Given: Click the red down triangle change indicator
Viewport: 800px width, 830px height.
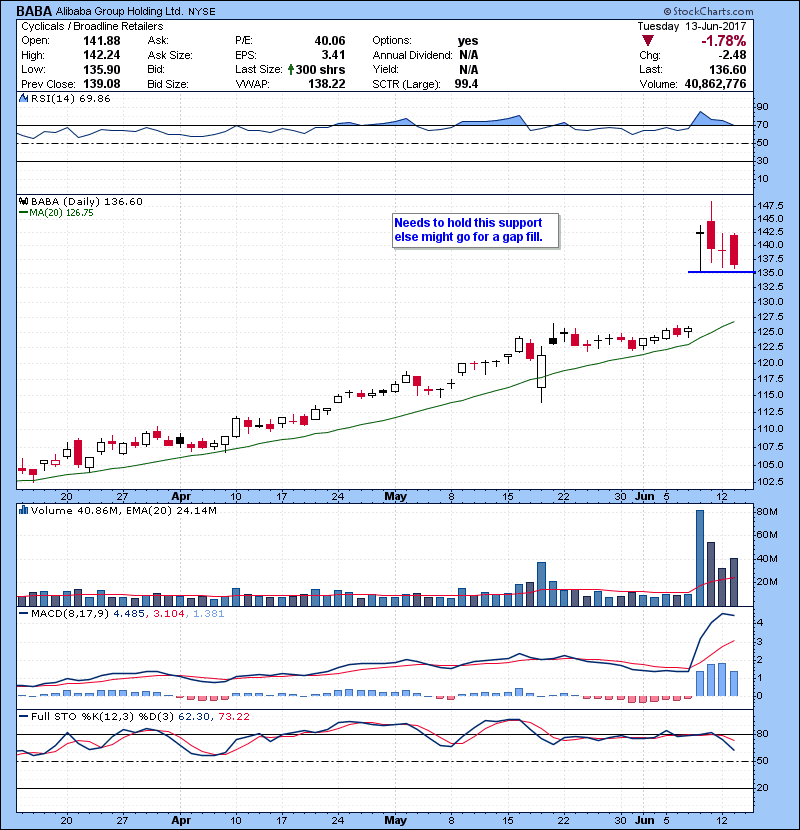Looking at the screenshot, I should (x=647, y=41).
